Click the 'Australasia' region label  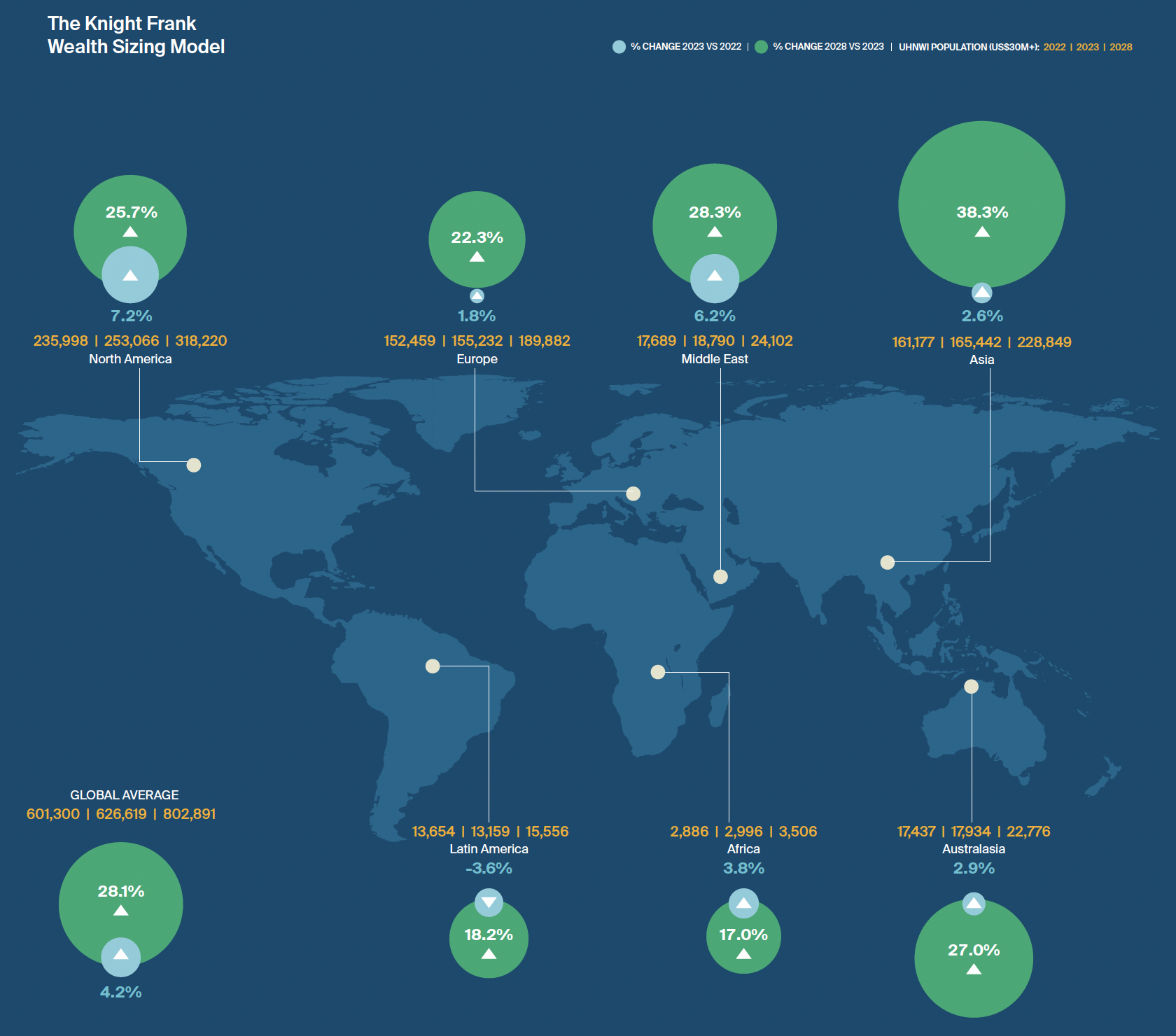click(974, 849)
